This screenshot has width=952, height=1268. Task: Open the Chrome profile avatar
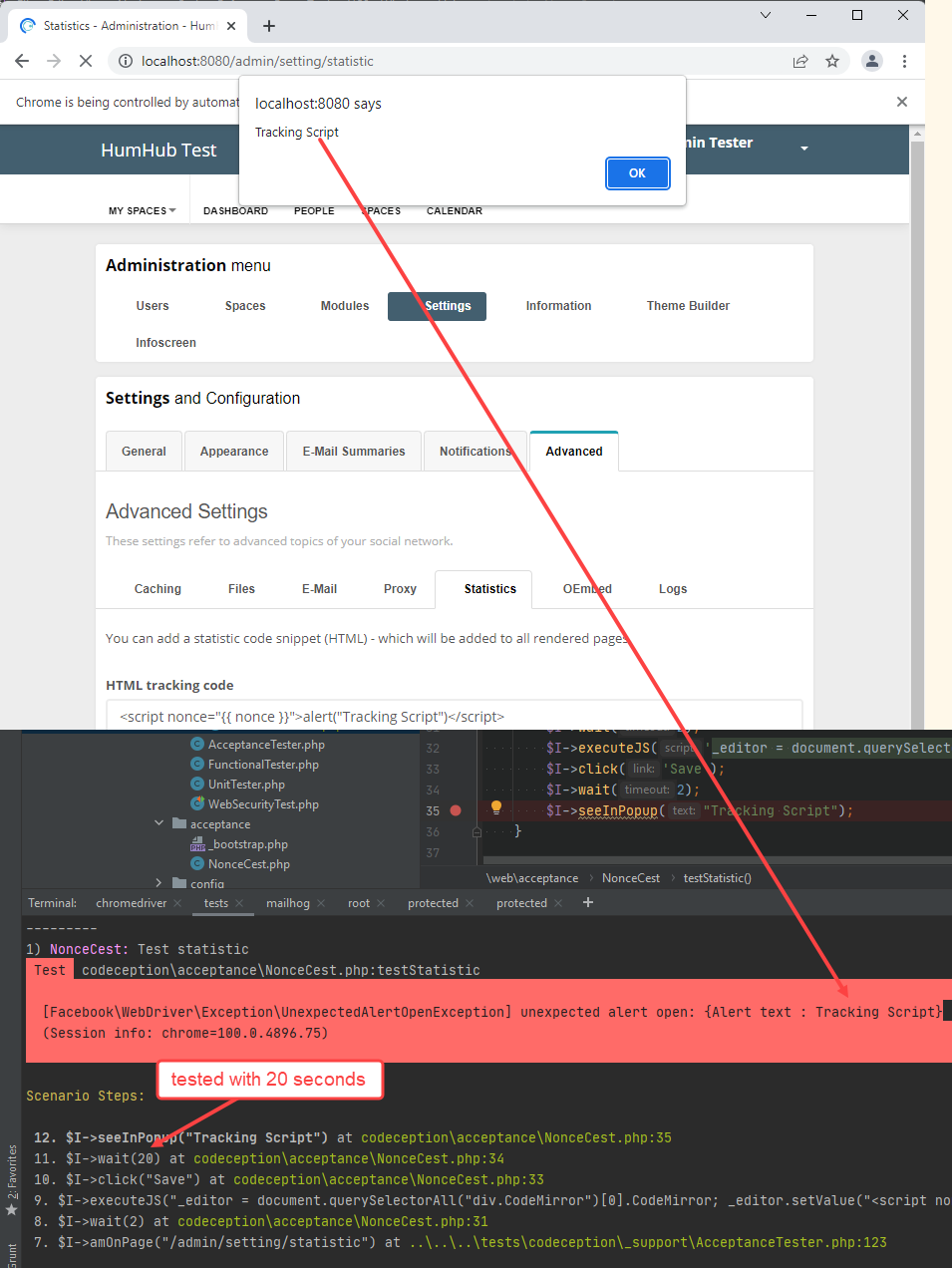872,61
